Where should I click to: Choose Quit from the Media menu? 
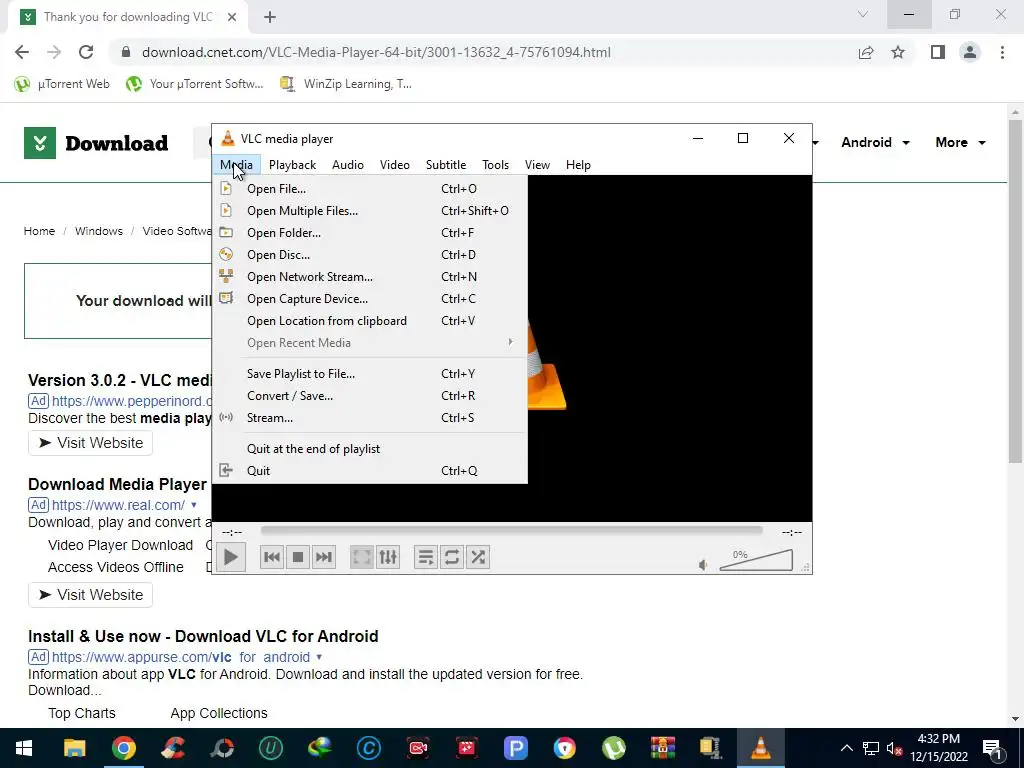(x=370, y=471)
